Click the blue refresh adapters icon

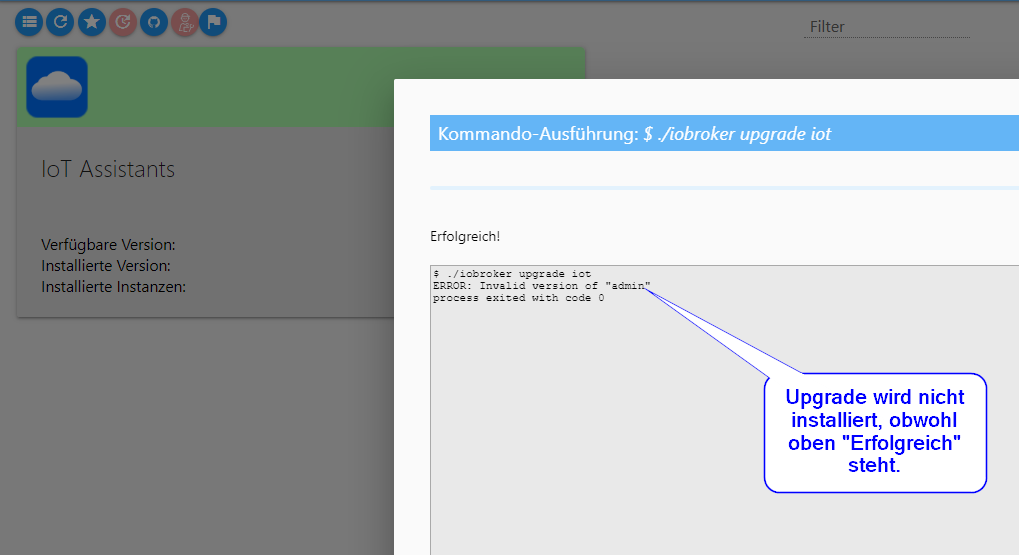tap(60, 22)
